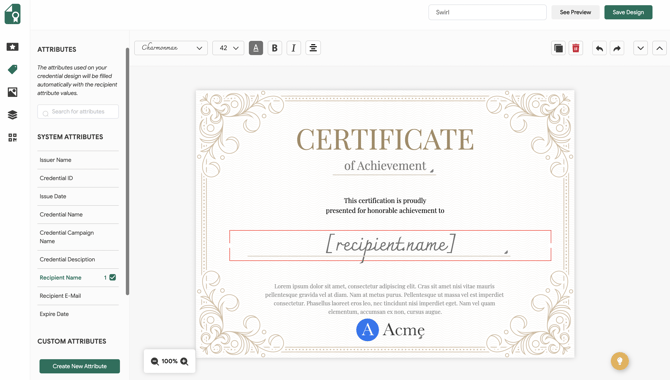Screen dimensions: 670x380
Task: Click the Bold formatting icon
Action: pyautogui.click(x=275, y=48)
